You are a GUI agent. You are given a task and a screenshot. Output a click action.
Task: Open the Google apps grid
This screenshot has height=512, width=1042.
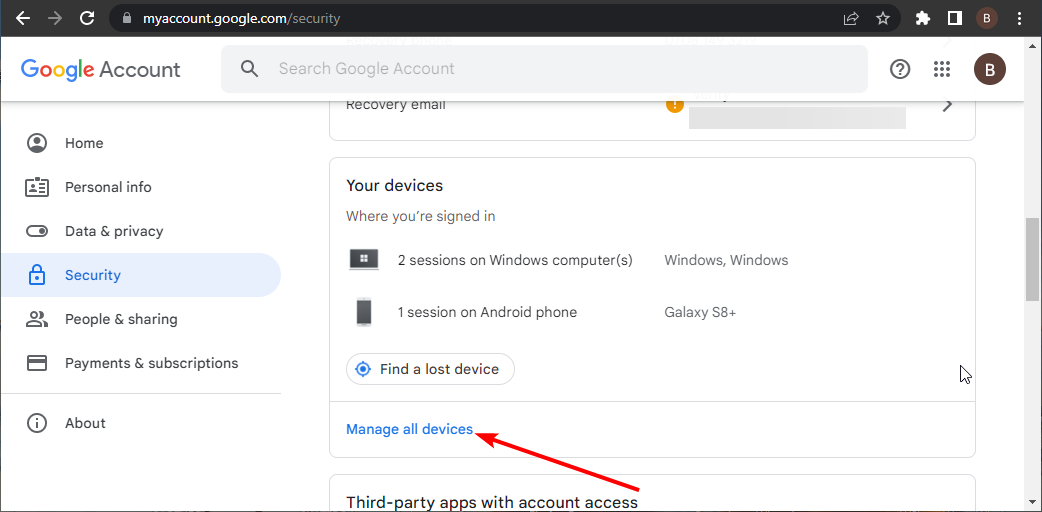tap(941, 69)
